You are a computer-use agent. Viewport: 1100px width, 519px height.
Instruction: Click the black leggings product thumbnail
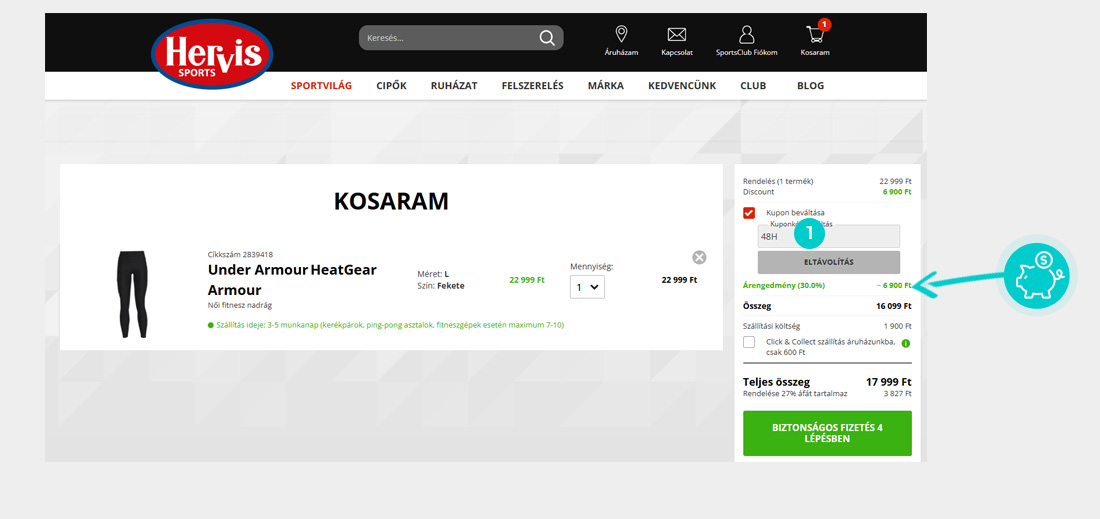[x=133, y=295]
